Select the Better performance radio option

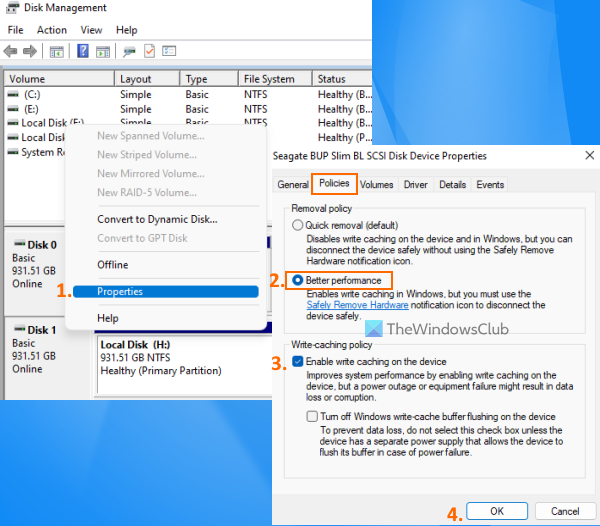pos(297,280)
